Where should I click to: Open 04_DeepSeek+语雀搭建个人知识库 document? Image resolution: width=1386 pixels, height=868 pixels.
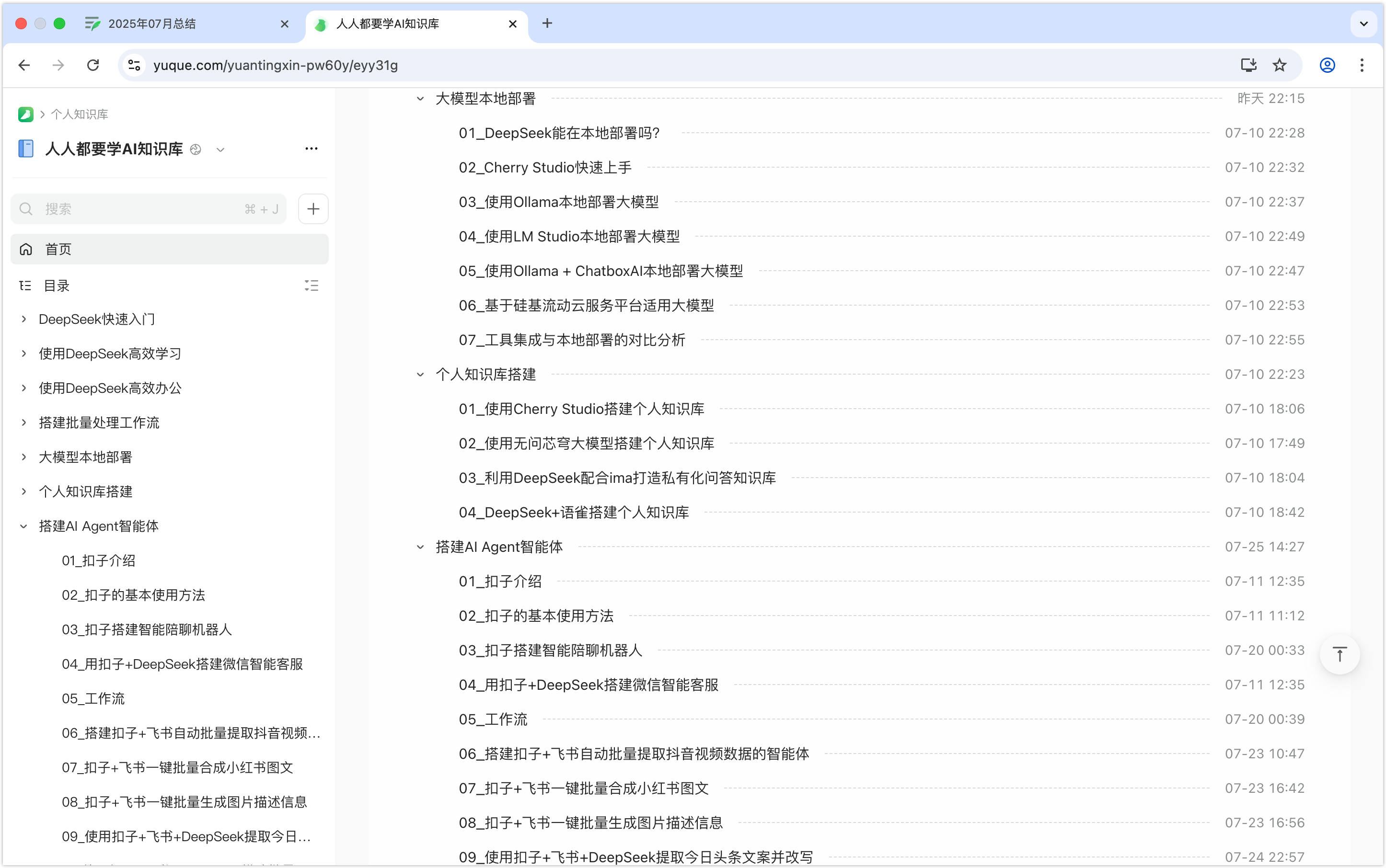coord(573,513)
